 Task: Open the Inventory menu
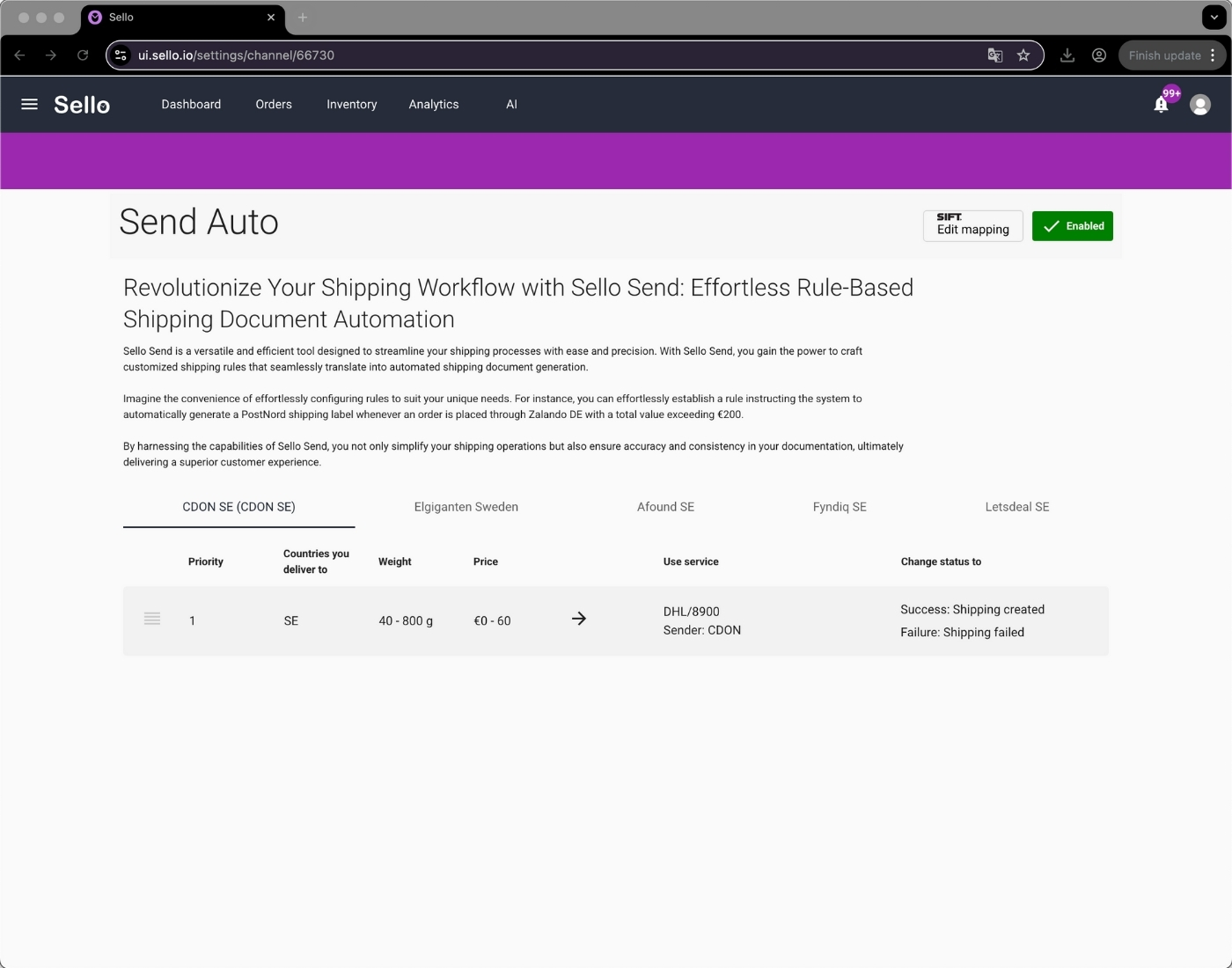(352, 104)
